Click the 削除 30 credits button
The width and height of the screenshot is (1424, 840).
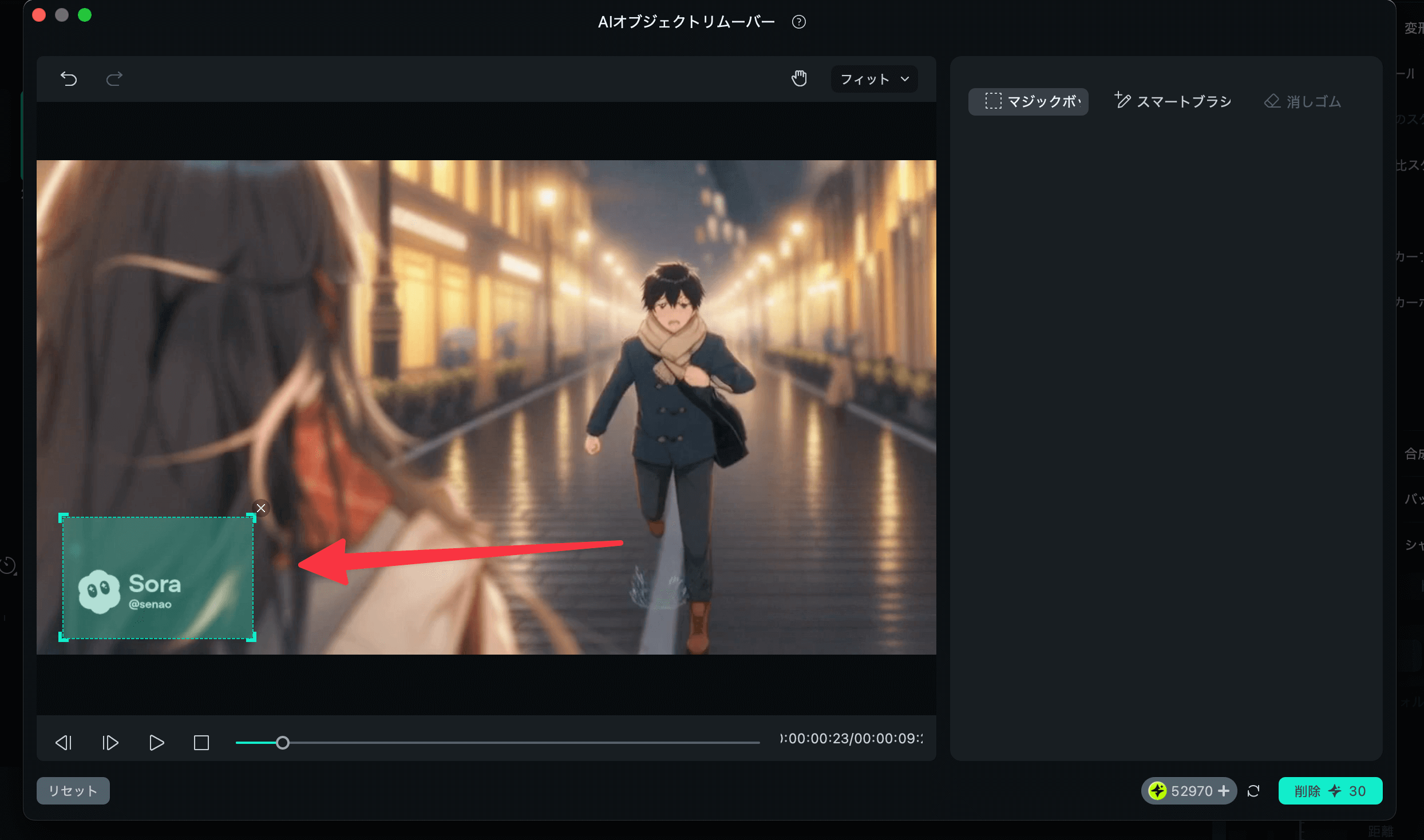click(1330, 791)
